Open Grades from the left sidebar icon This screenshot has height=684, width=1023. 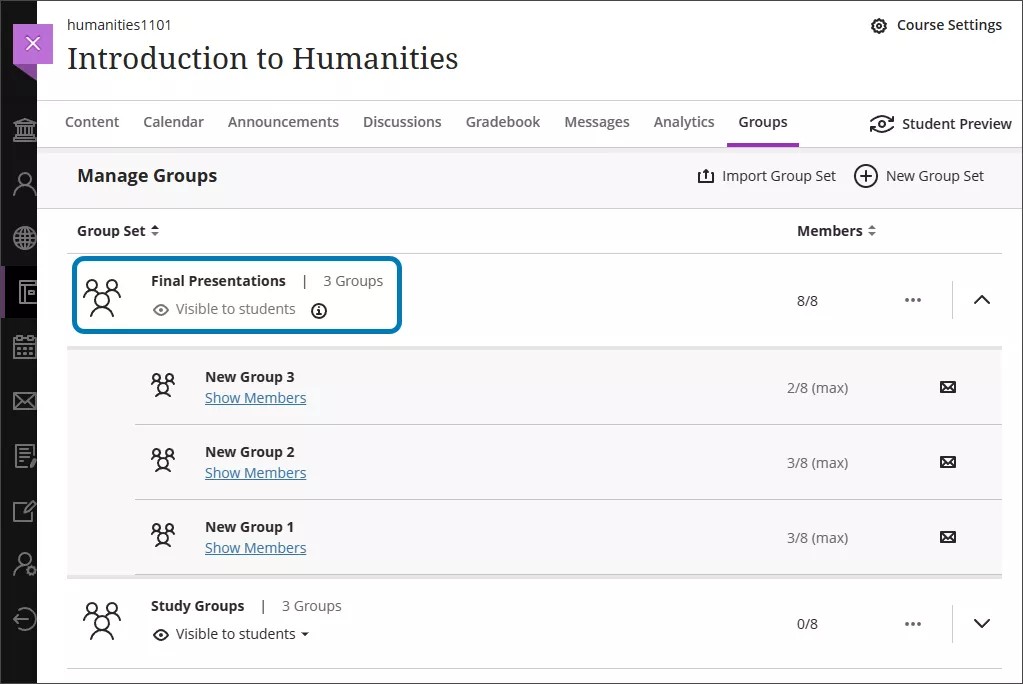(x=25, y=456)
